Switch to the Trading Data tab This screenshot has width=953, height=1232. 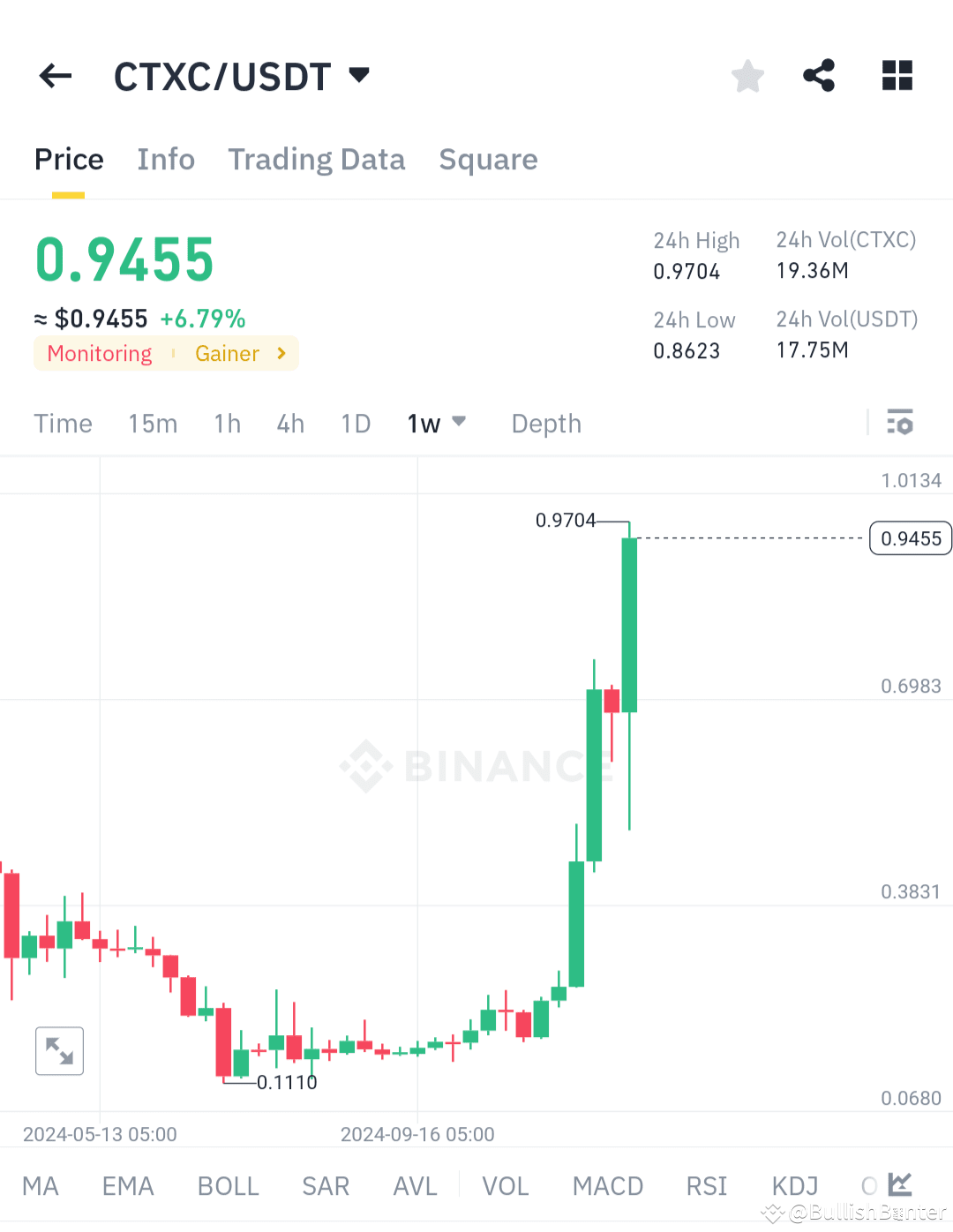point(317,160)
